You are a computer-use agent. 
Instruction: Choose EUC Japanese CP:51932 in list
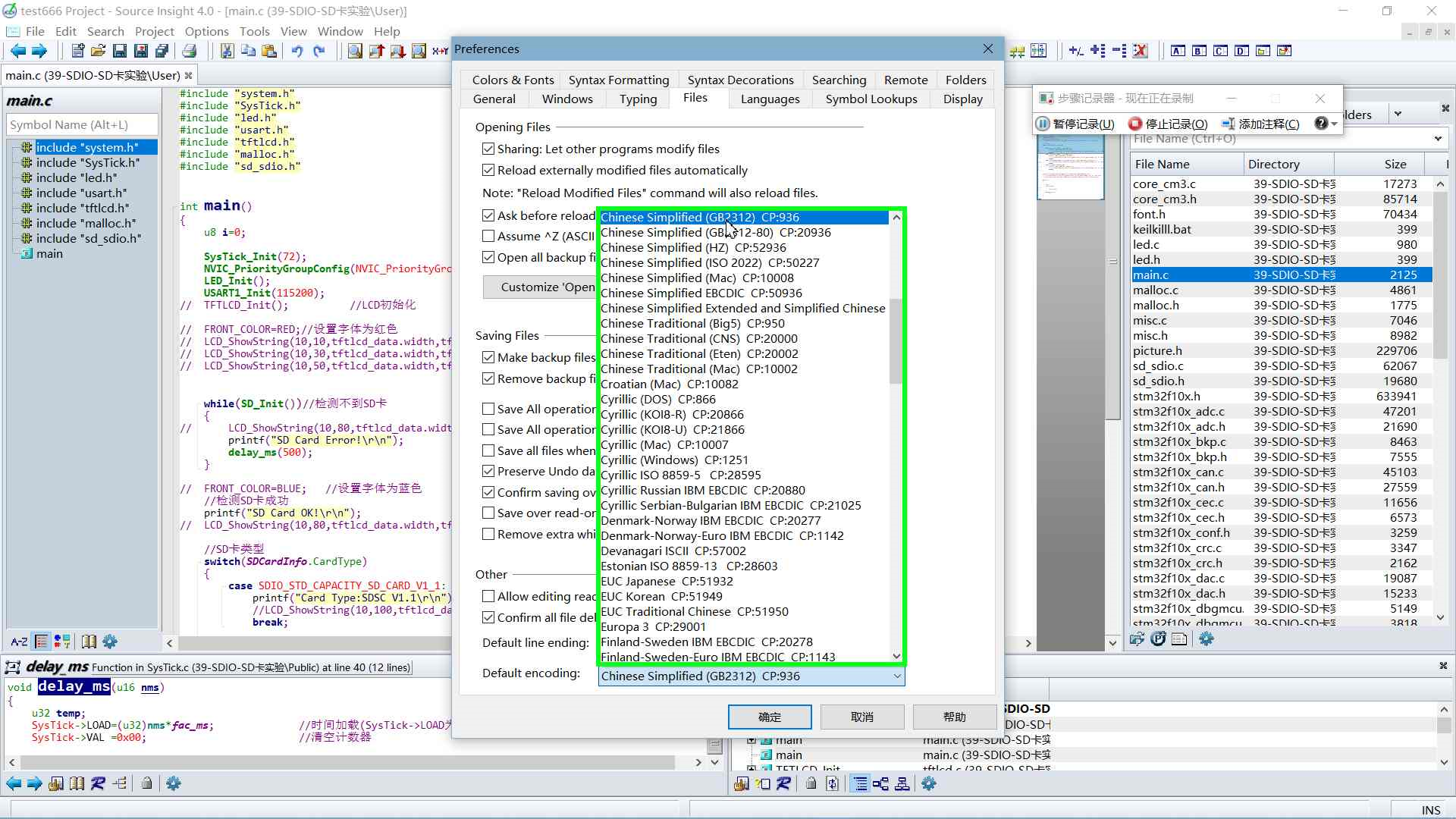click(743, 581)
